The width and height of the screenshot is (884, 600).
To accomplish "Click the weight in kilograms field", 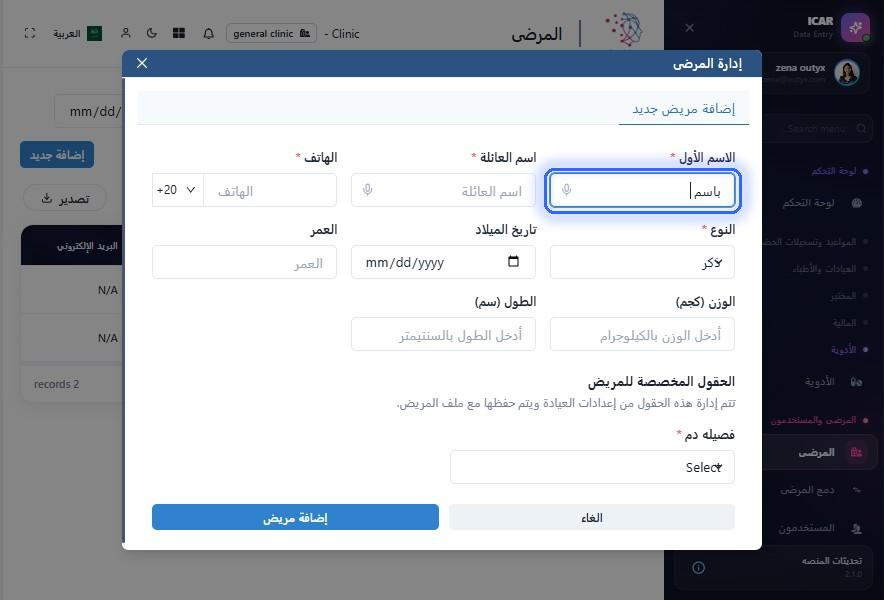I will pos(642,334).
